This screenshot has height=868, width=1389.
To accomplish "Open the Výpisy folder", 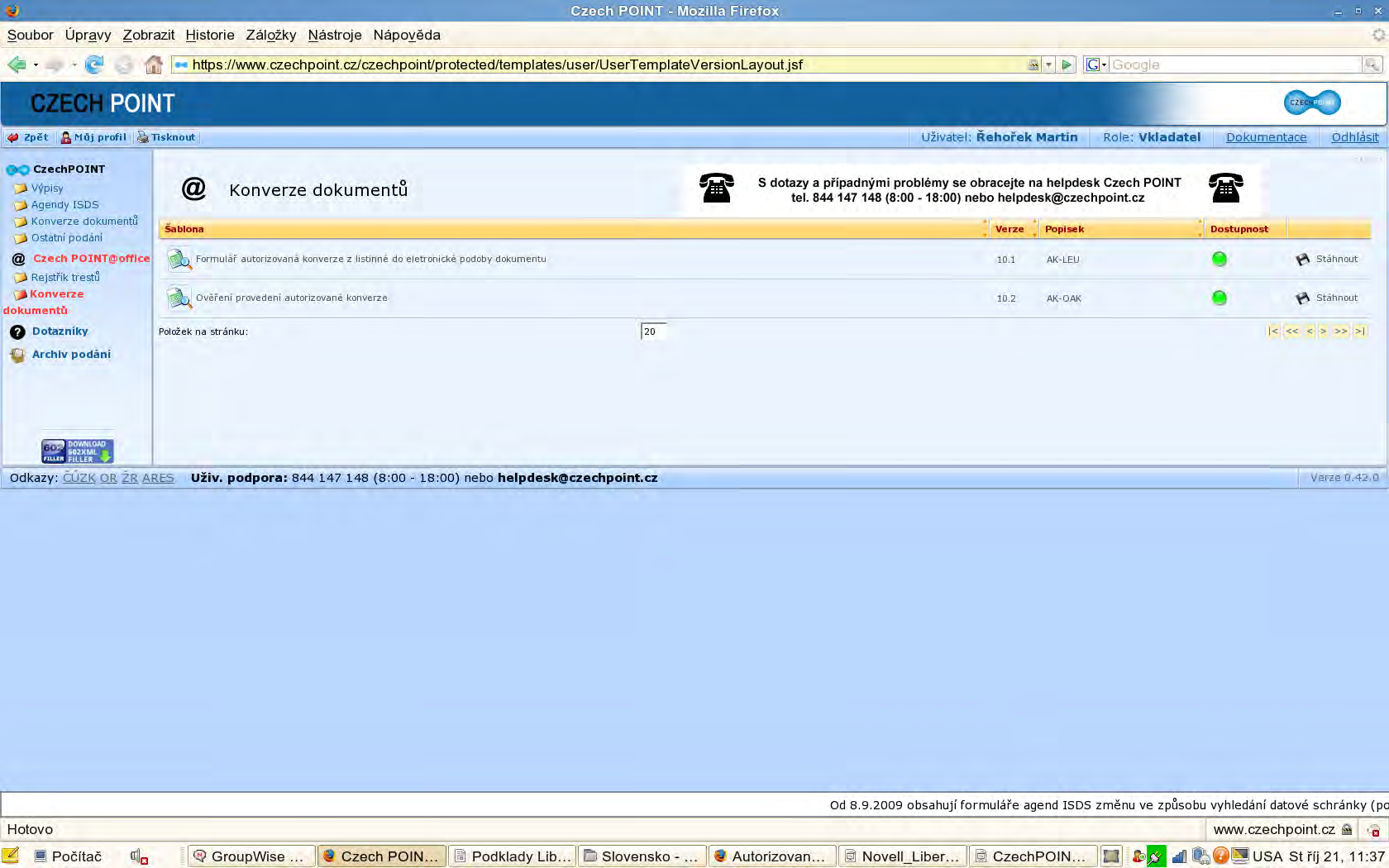I will coord(47,188).
